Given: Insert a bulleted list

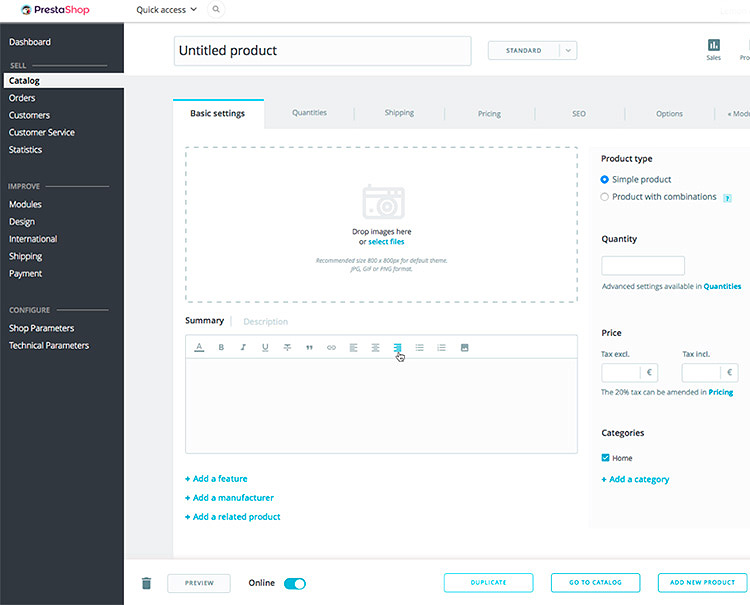Looking at the screenshot, I should pyautogui.click(x=419, y=348).
